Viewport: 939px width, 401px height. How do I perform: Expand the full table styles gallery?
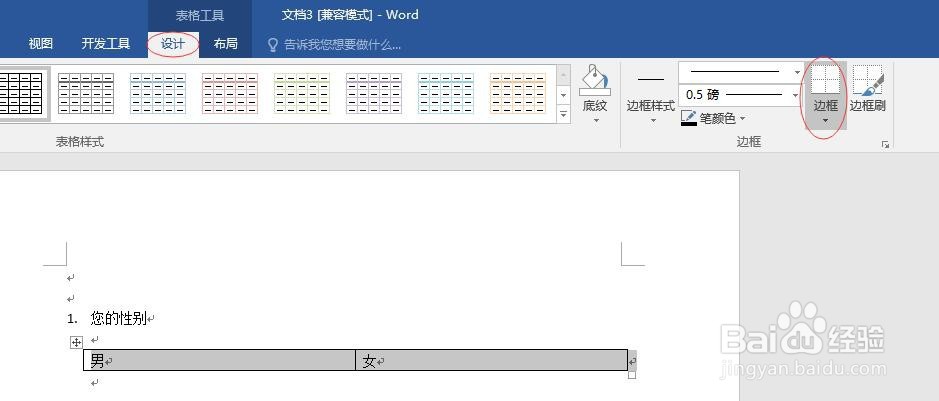563,113
